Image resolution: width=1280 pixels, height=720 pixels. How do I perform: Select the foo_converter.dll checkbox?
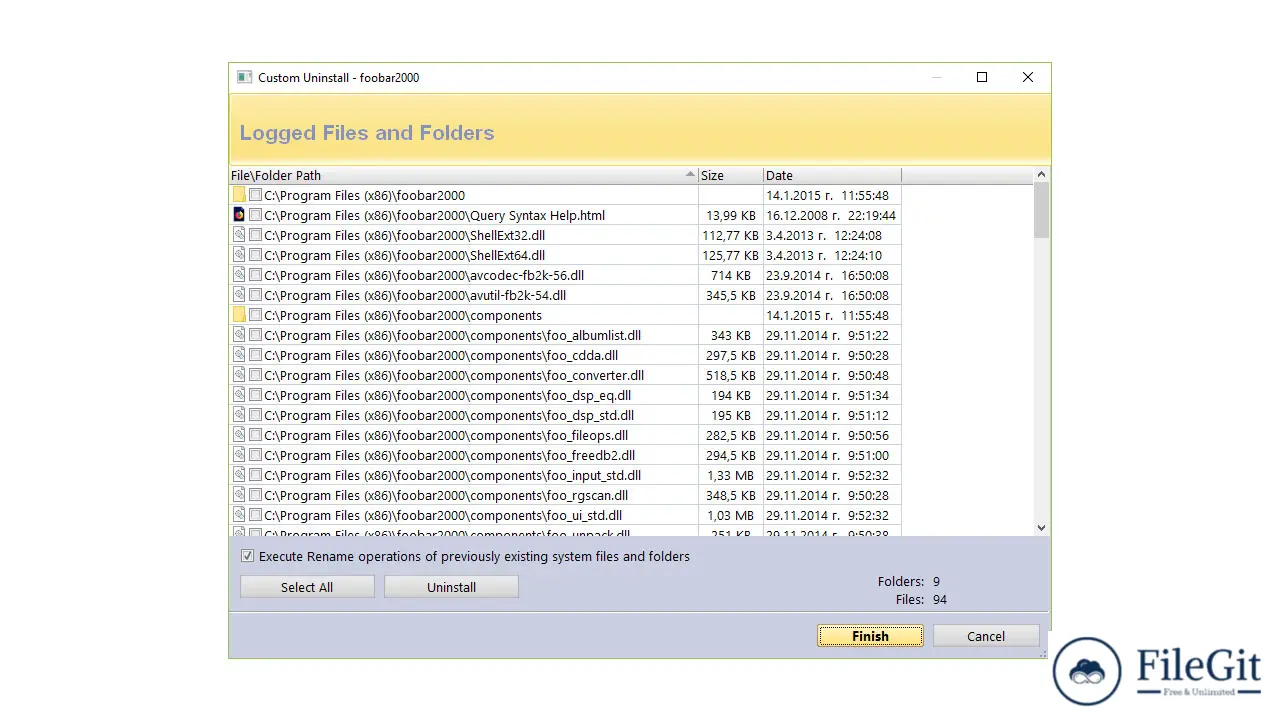pyautogui.click(x=256, y=375)
